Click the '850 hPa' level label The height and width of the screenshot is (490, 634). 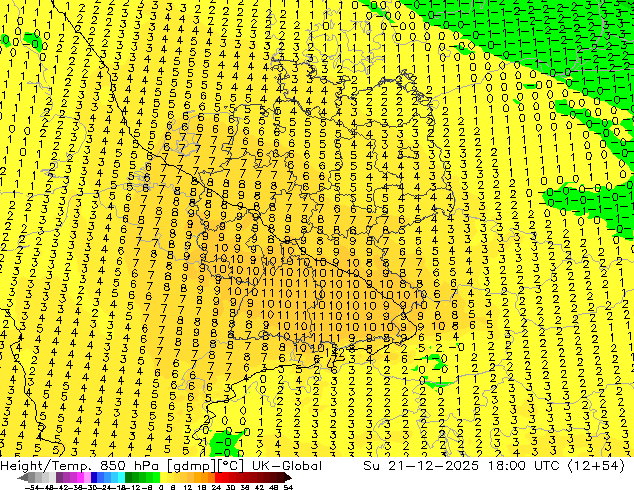130,466
